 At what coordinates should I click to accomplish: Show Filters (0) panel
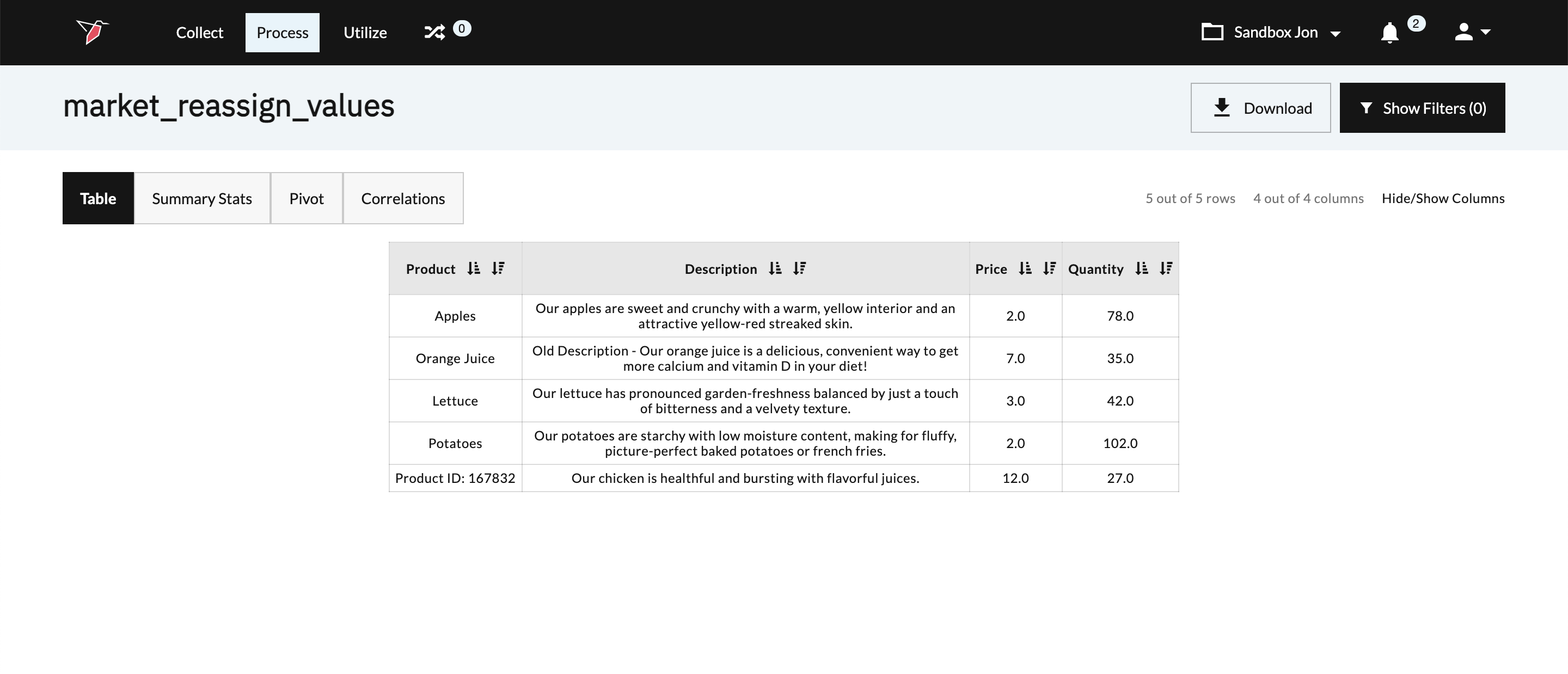tap(1422, 108)
